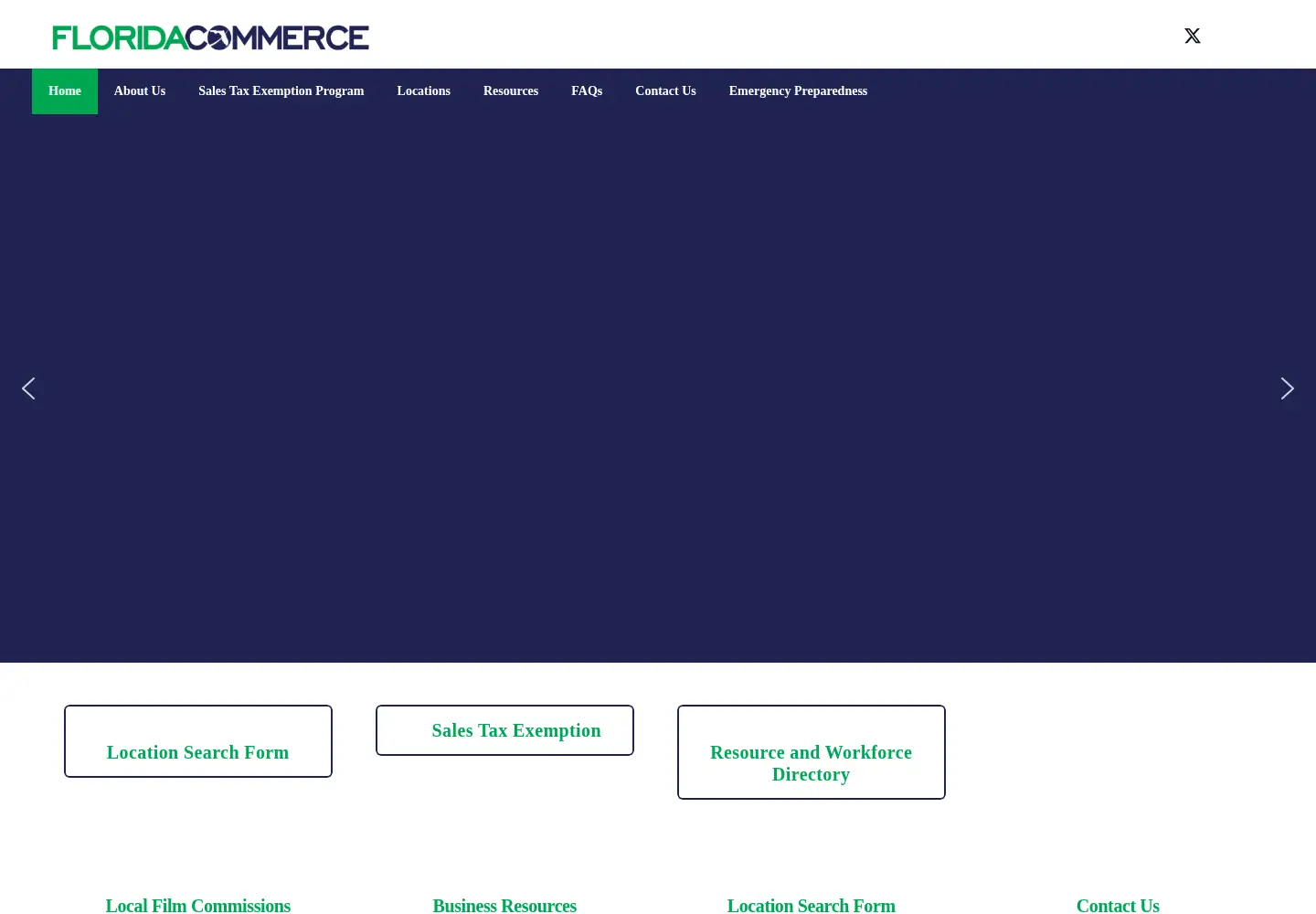Screen dimensions: 1316x914
Task: Click the boxed Location Search Form button
Action: pyautogui.click(x=198, y=741)
